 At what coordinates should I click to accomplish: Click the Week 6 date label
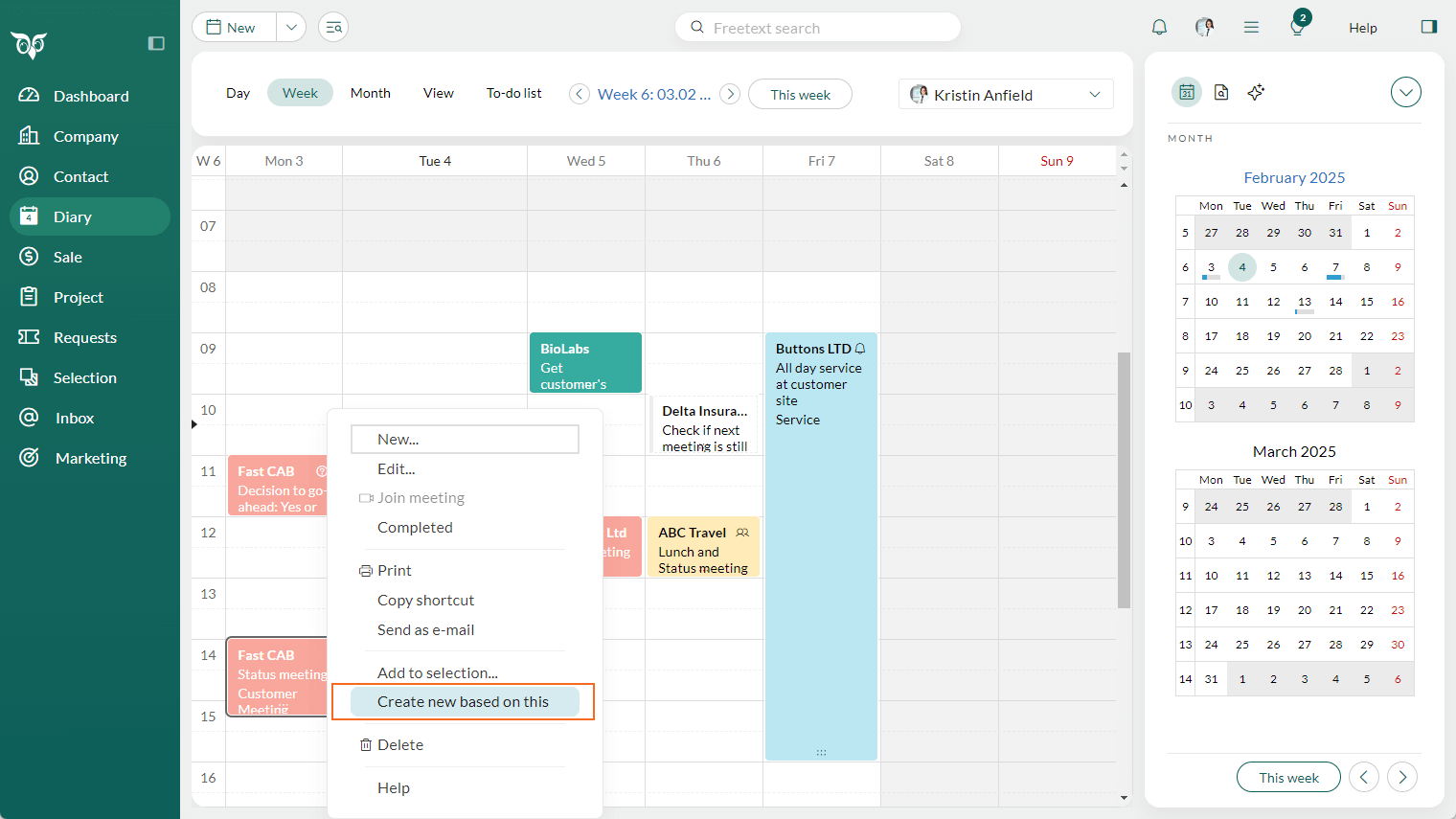click(x=654, y=94)
